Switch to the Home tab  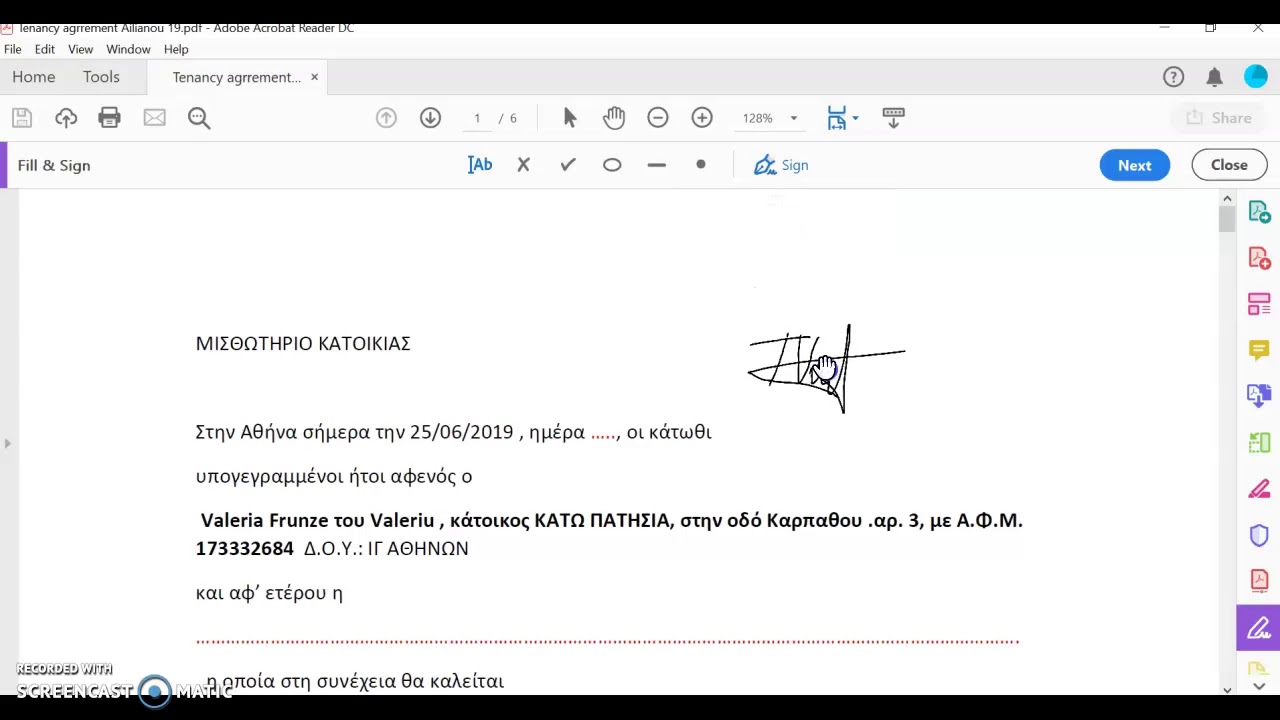34,77
